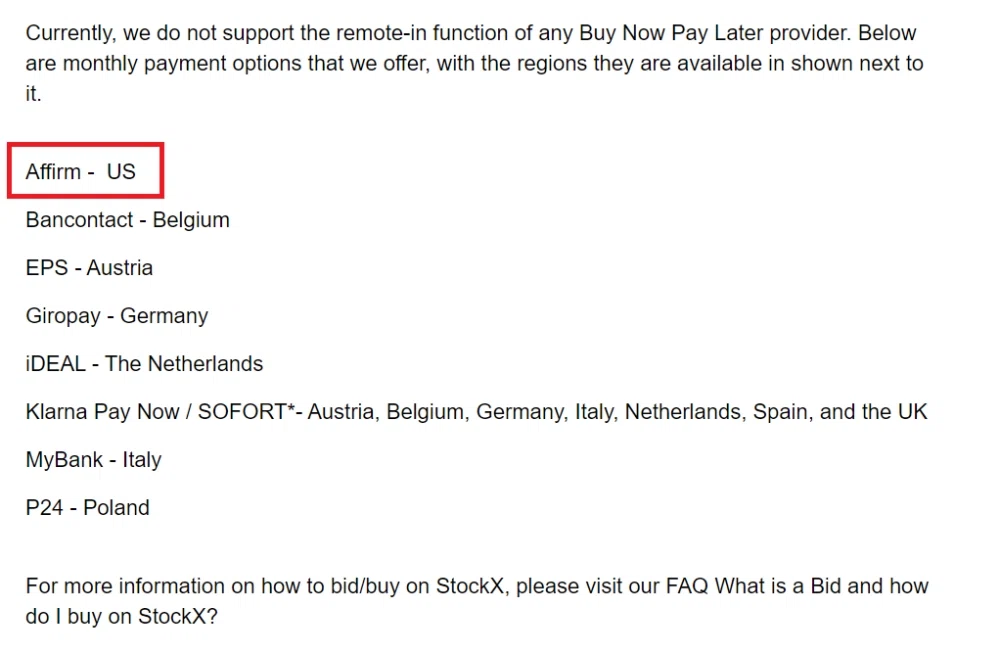Viewport: 1000px width, 654px height.
Task: Click the word "SOFORT*" in the Klarna line
Action: click(244, 412)
